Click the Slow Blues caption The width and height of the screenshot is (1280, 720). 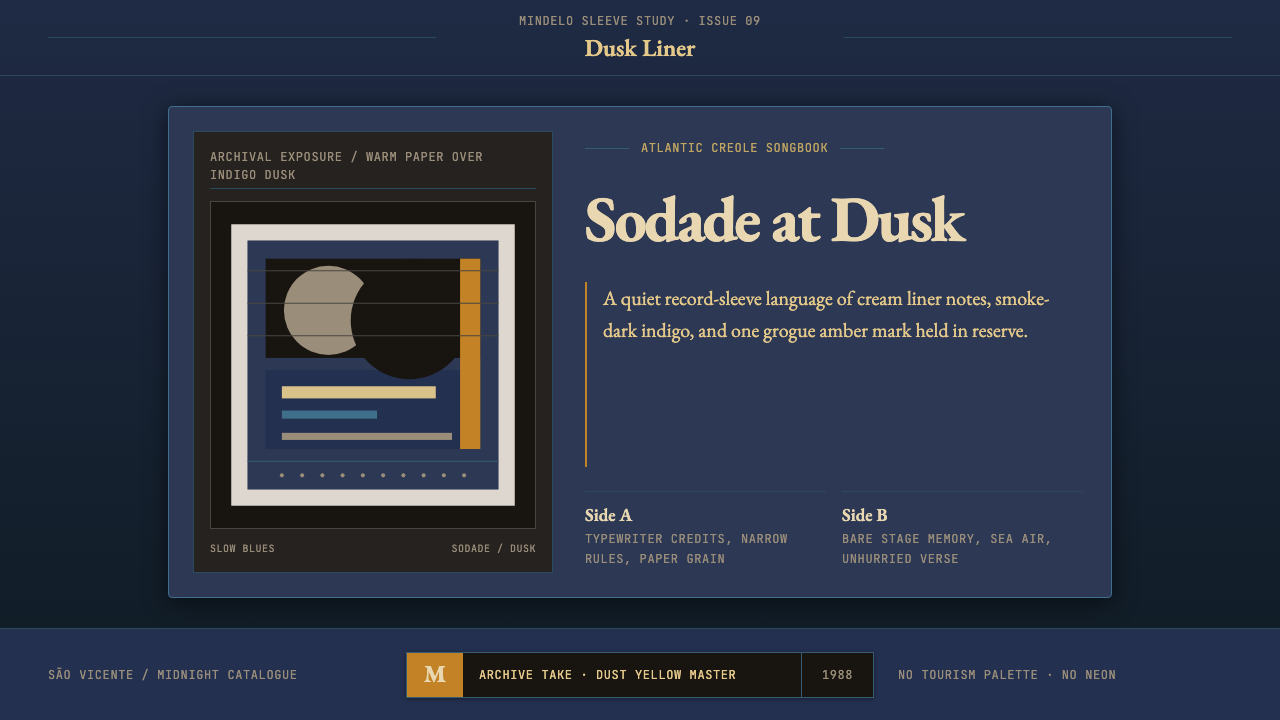coord(242,549)
